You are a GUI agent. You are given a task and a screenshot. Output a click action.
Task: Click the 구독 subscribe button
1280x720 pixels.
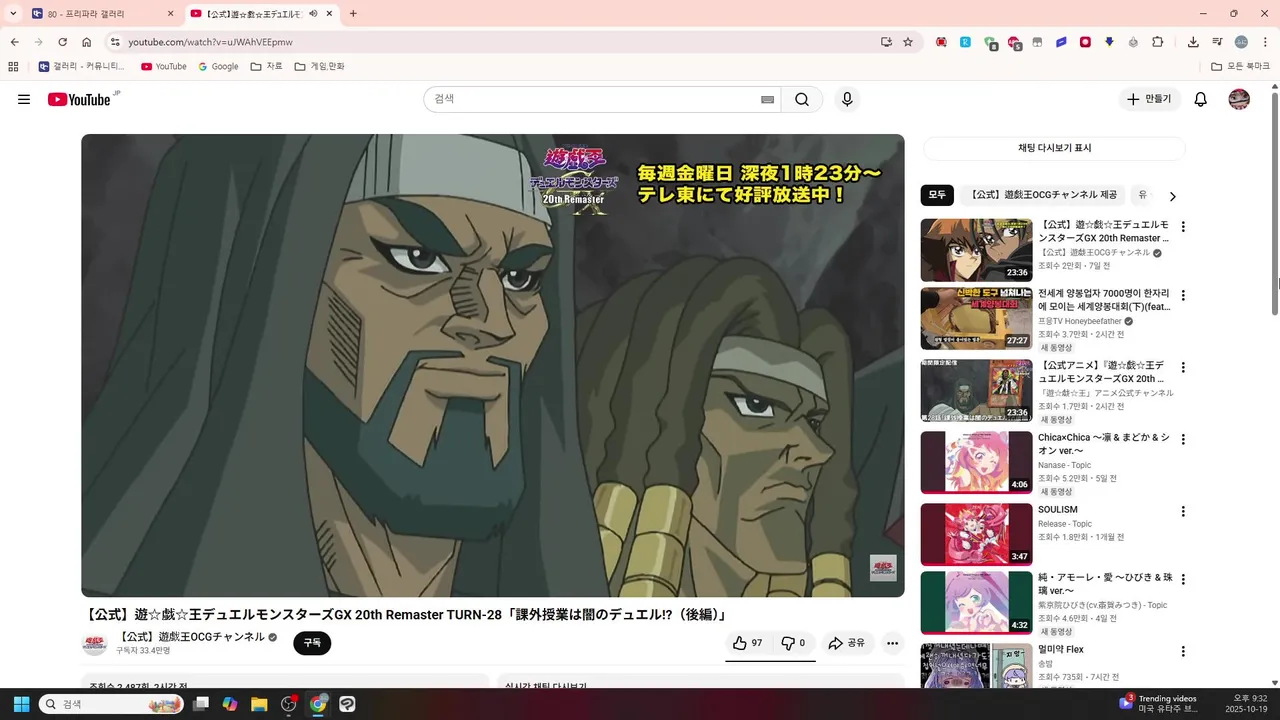(312, 643)
